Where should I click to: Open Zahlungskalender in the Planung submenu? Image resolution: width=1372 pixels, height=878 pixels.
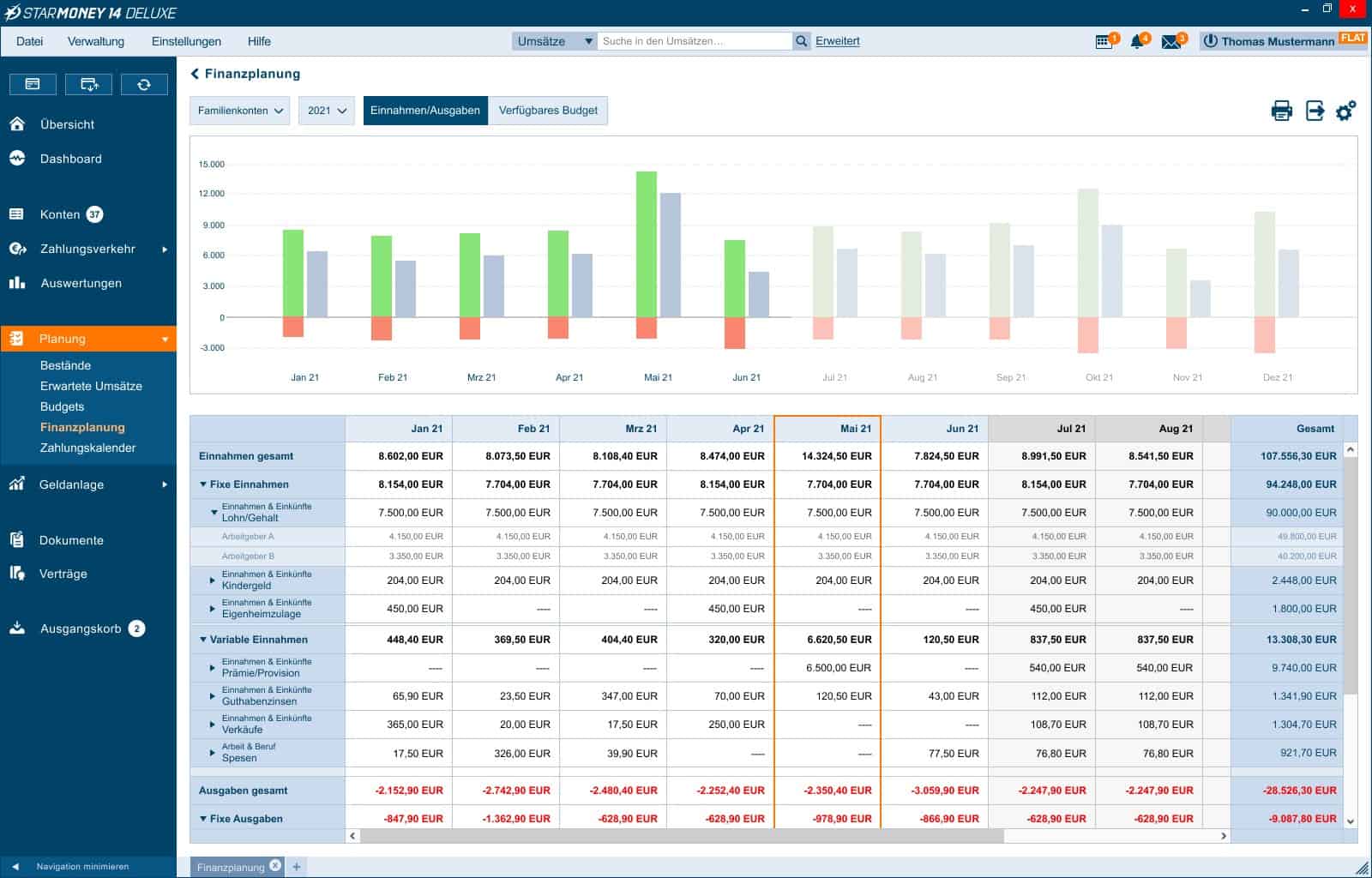pos(87,448)
